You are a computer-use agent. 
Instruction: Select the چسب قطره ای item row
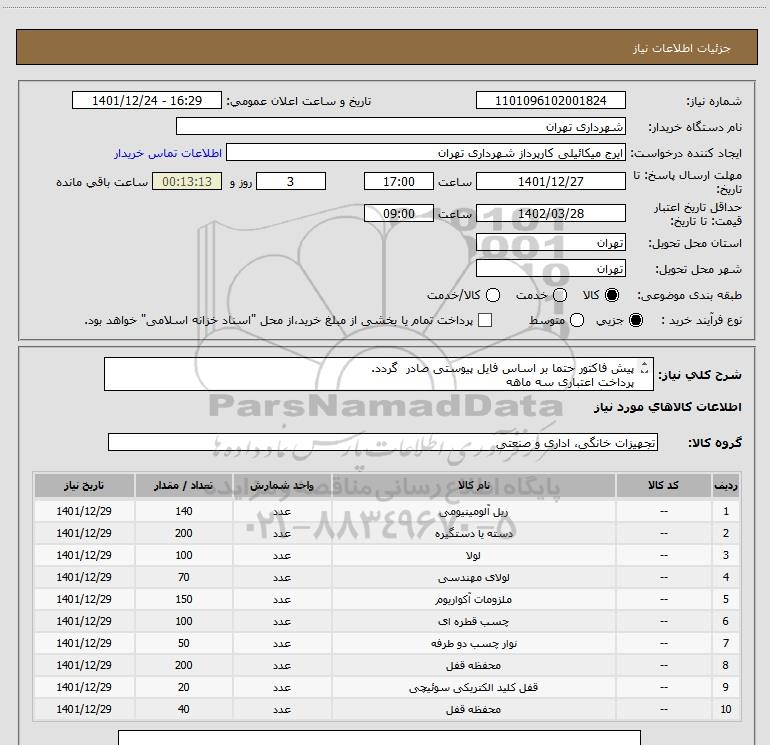(x=386, y=621)
